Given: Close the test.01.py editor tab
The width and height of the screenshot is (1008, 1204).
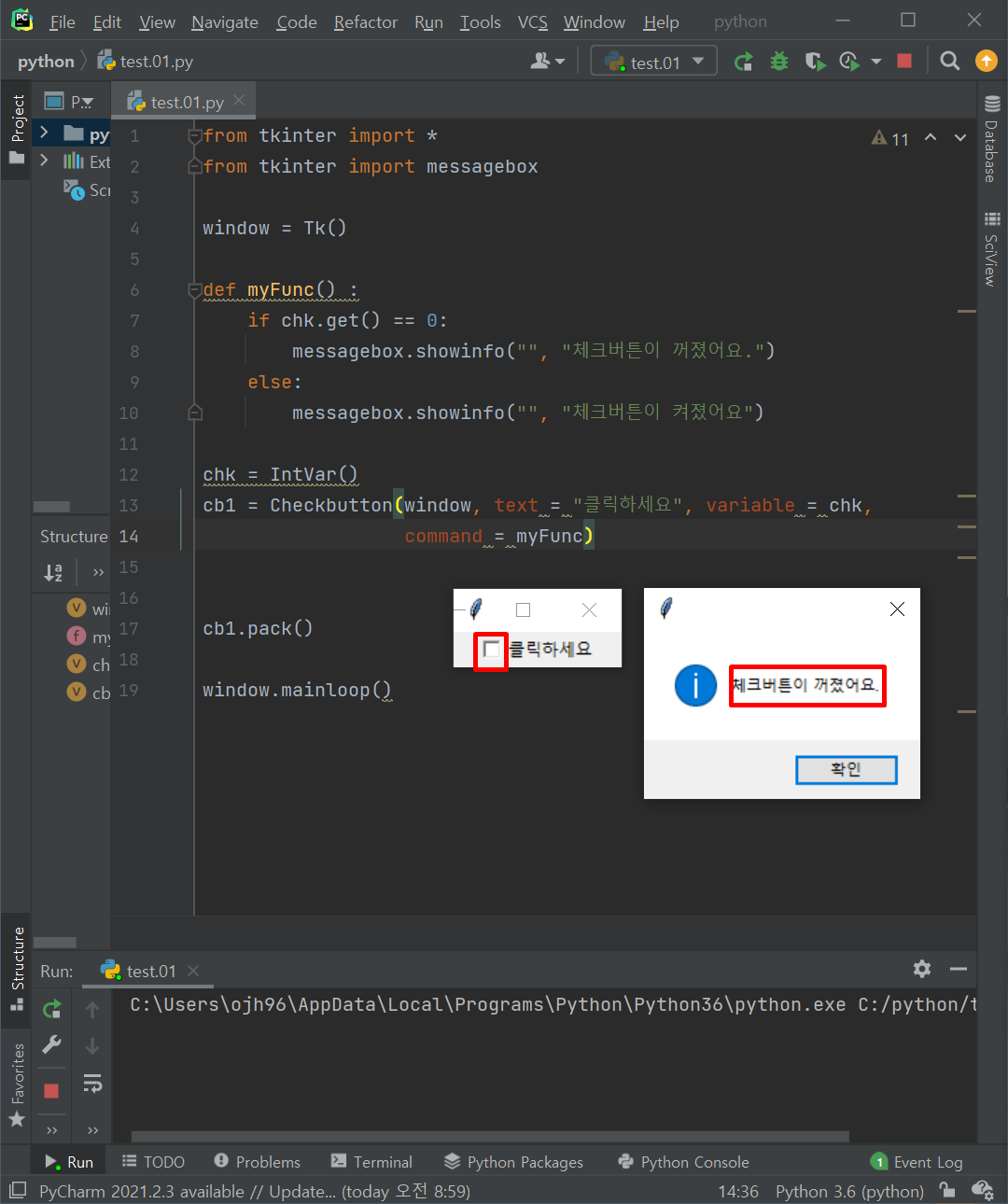Looking at the screenshot, I should (x=239, y=100).
